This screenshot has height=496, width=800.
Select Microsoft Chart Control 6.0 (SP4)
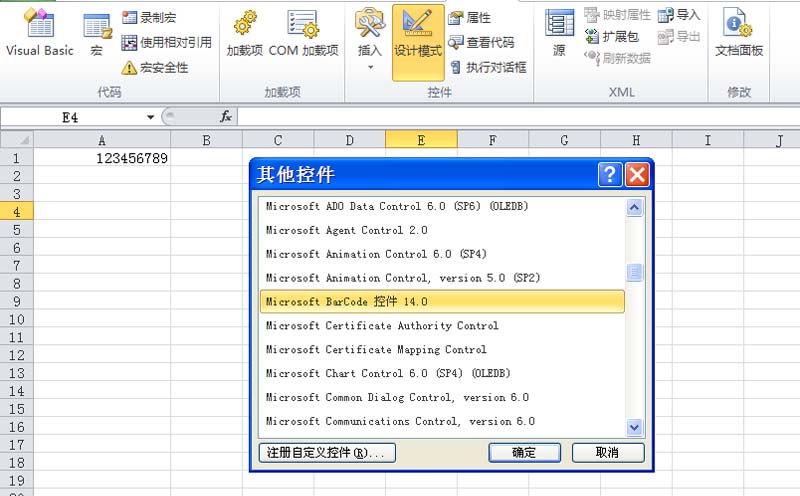pyautogui.click(x=442, y=373)
